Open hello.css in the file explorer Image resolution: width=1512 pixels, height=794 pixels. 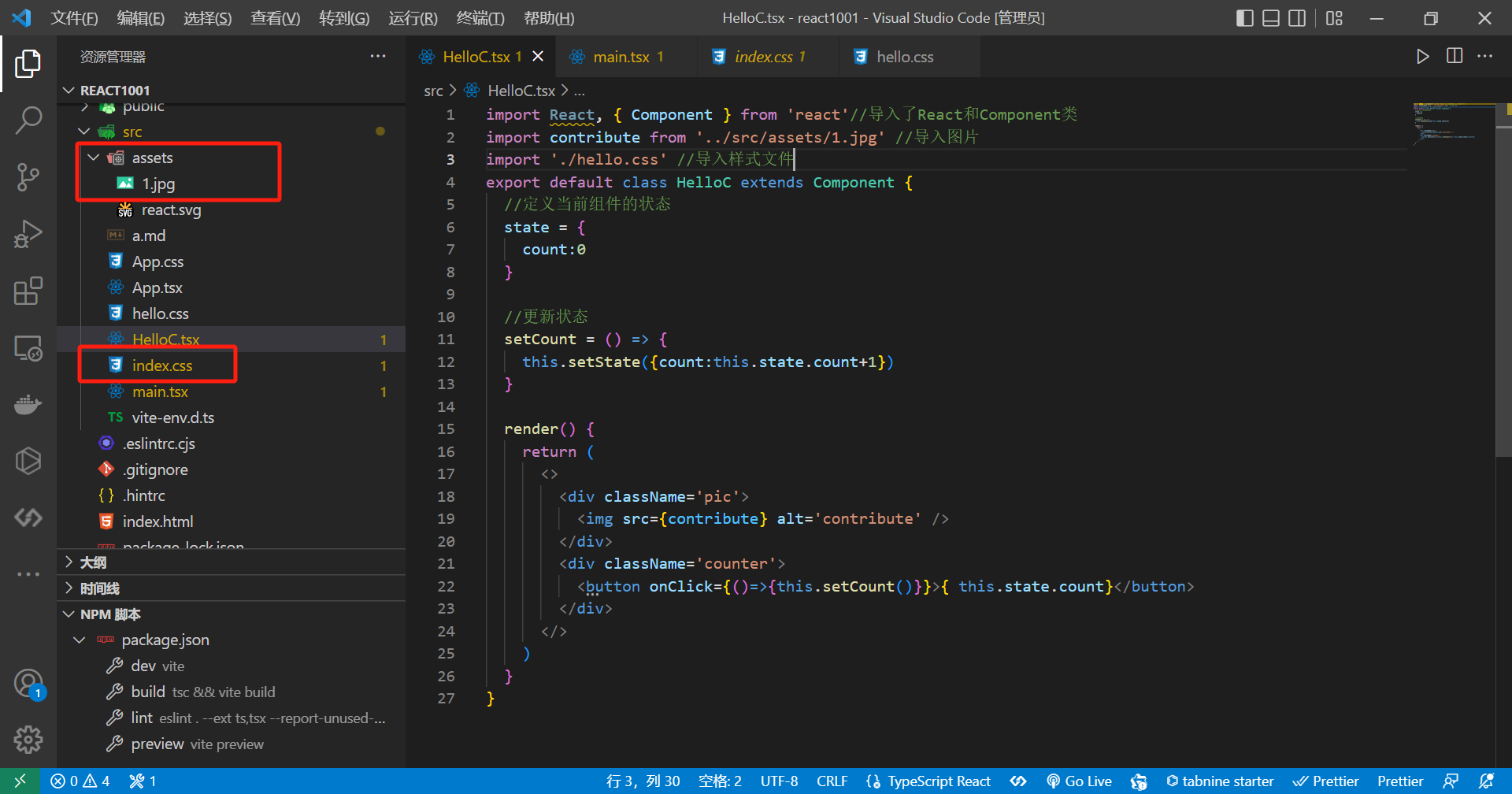tap(160, 314)
